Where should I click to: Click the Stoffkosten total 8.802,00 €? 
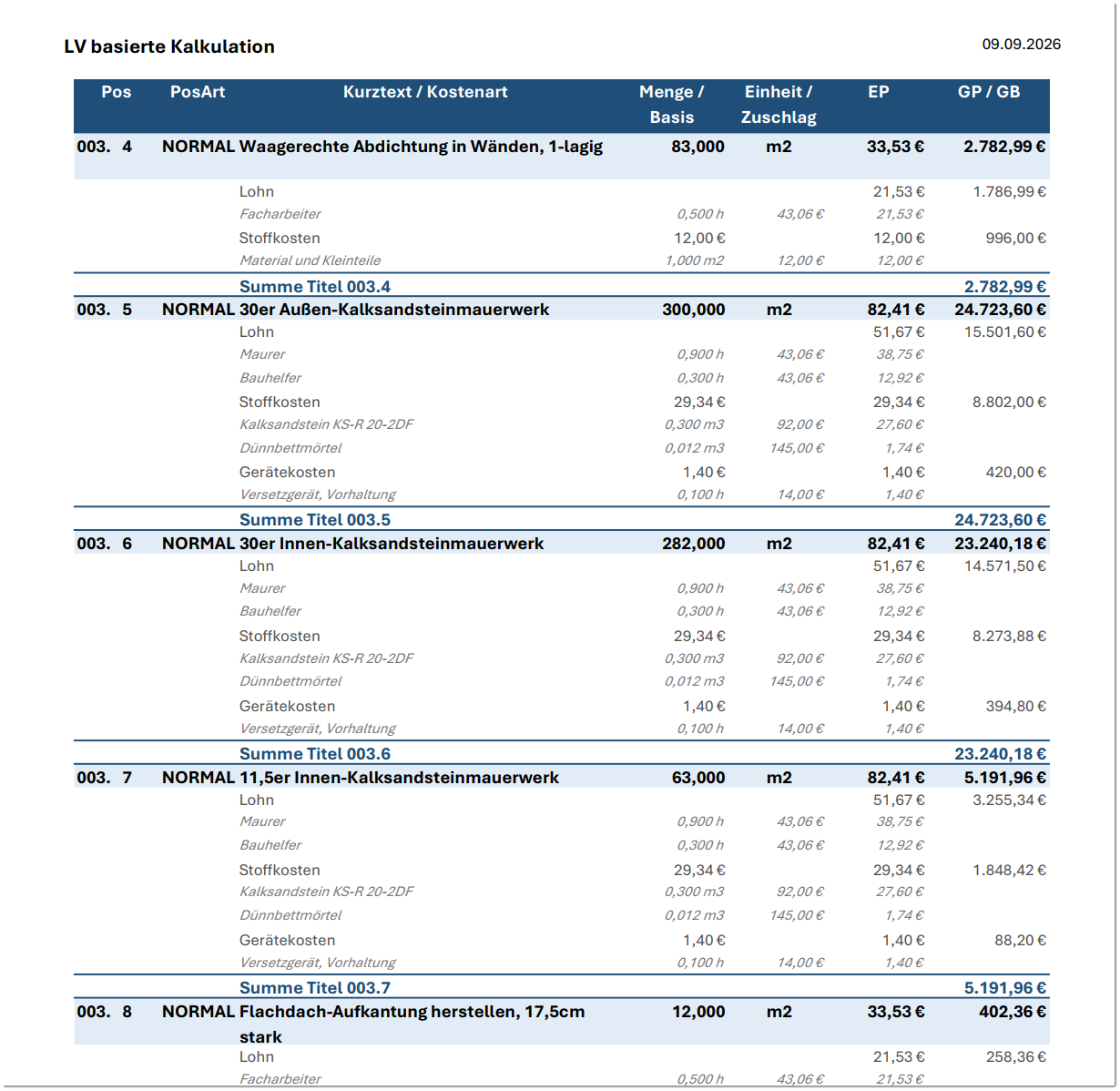[x=1010, y=403]
